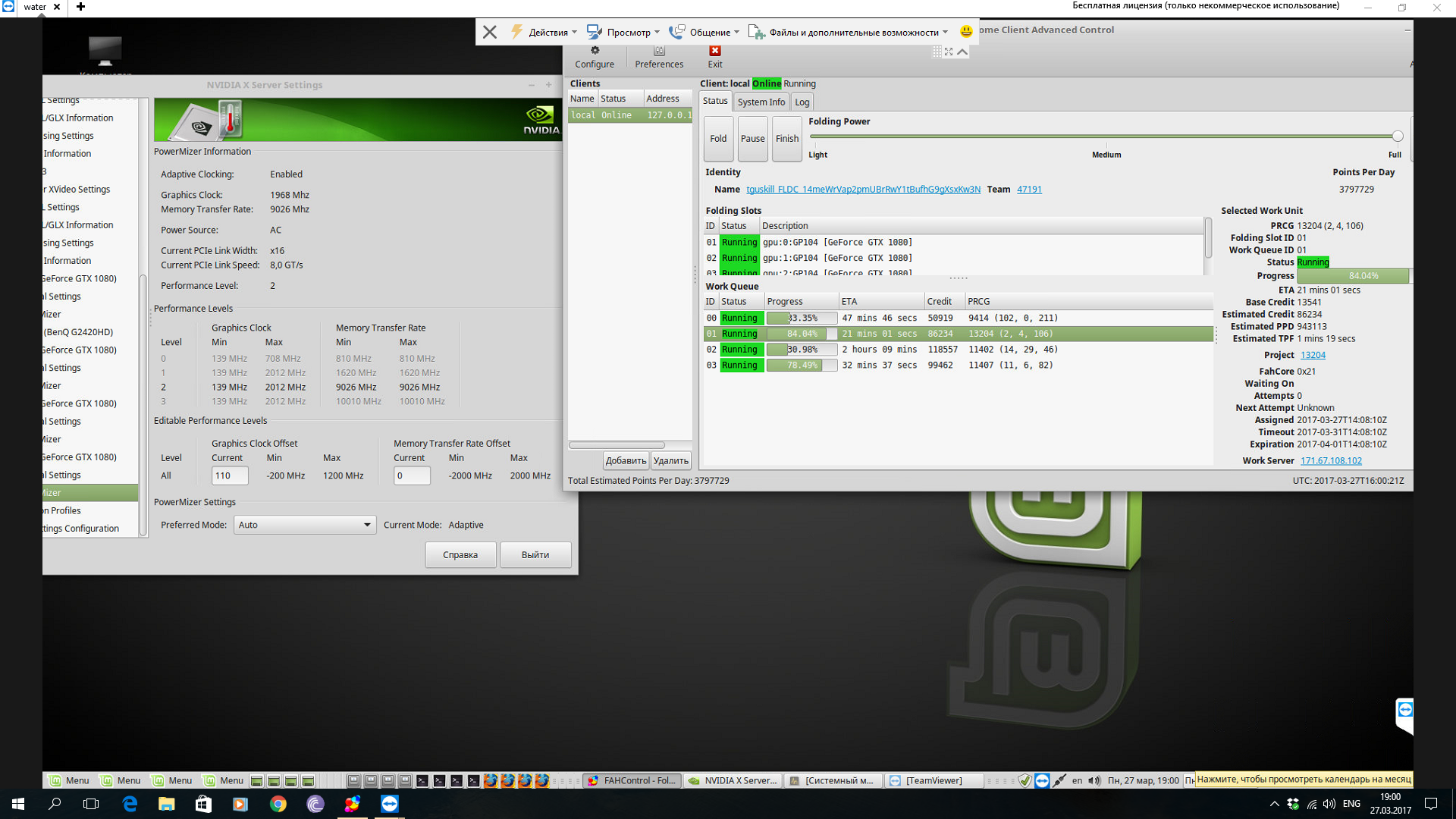Click the TeamViewer feedback smiley icon
The image size is (1456, 819).
pos(965,31)
